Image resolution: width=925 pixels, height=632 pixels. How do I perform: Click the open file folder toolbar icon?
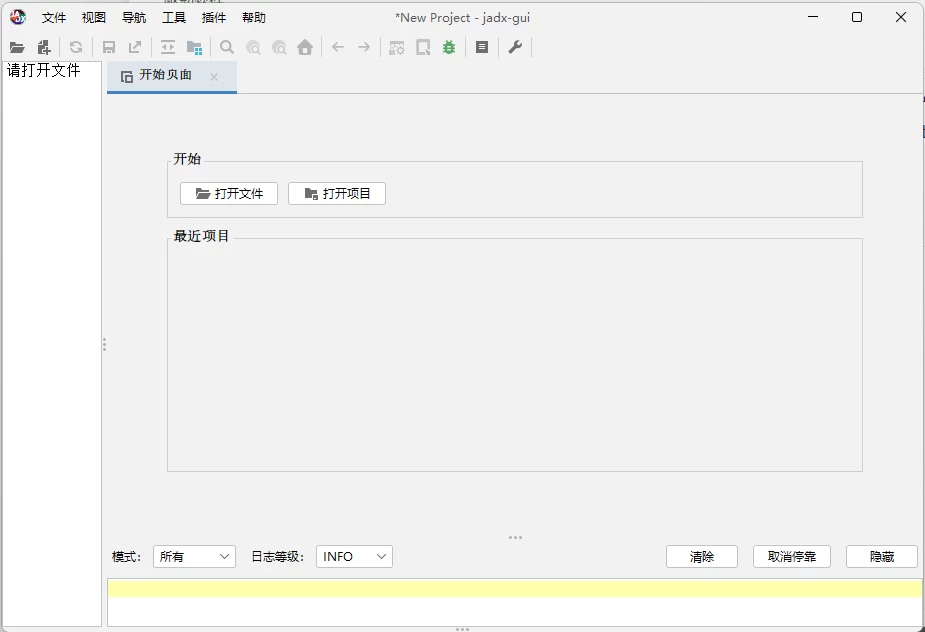pos(17,47)
